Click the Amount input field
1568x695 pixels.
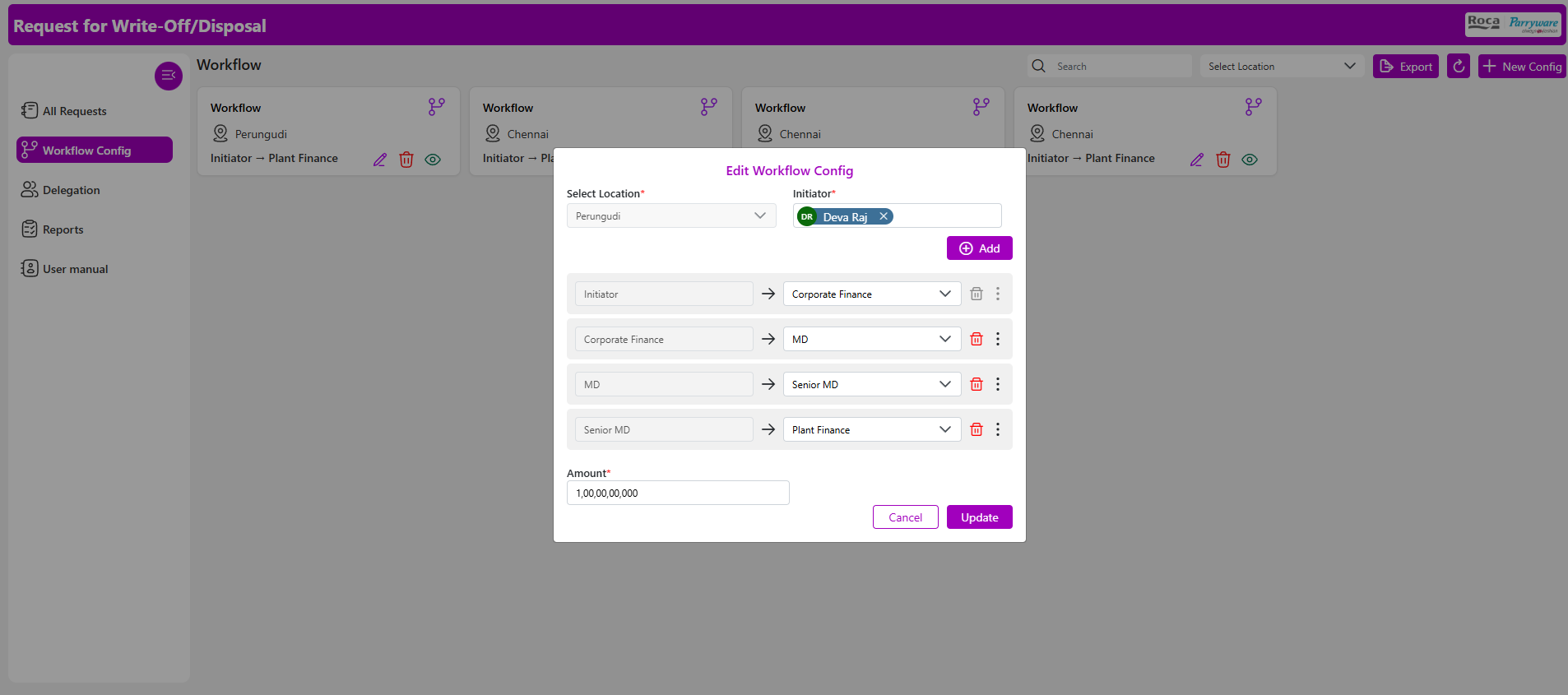[678, 493]
